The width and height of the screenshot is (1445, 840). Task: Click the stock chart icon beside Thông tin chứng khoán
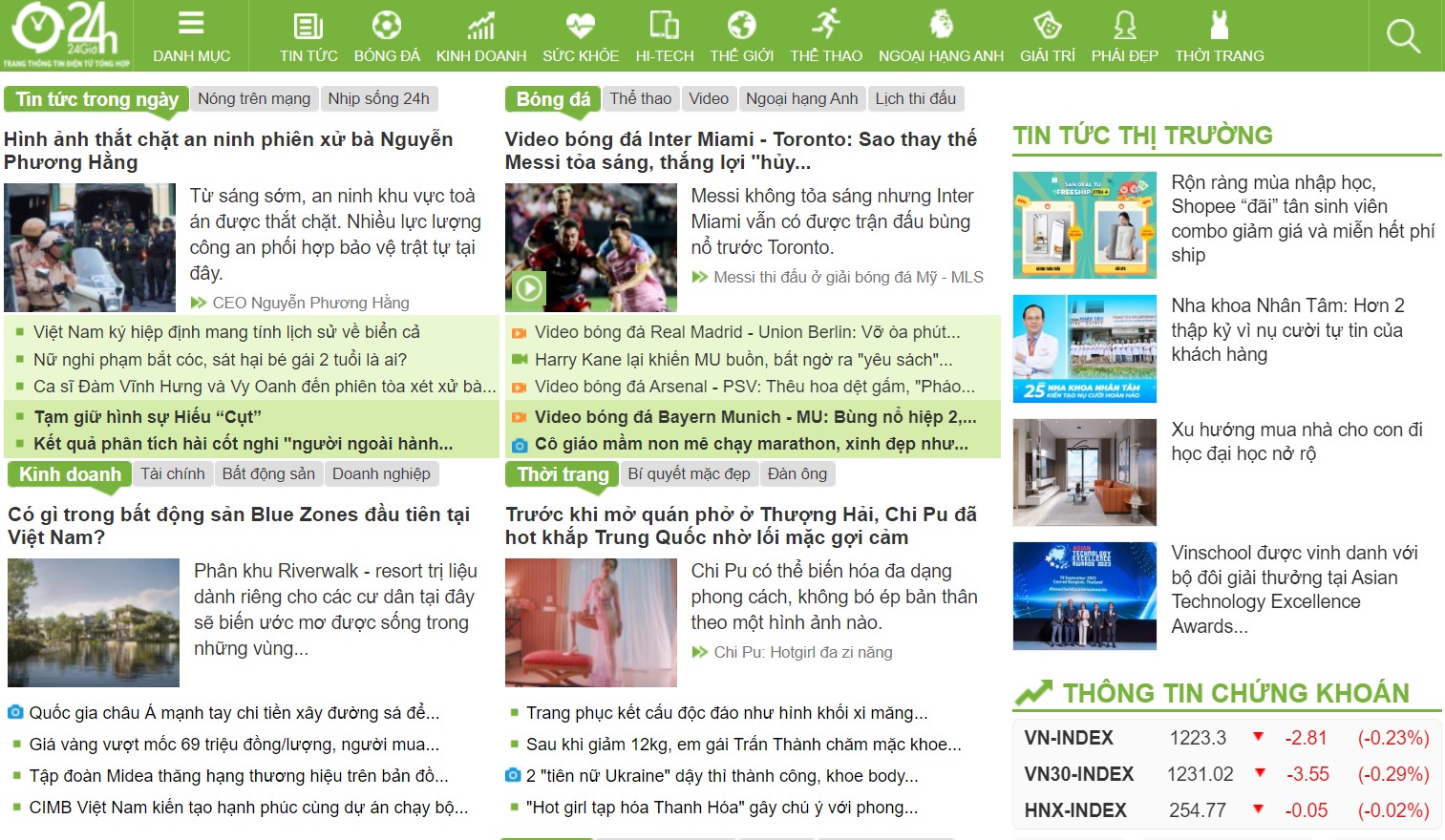[x=1033, y=692]
